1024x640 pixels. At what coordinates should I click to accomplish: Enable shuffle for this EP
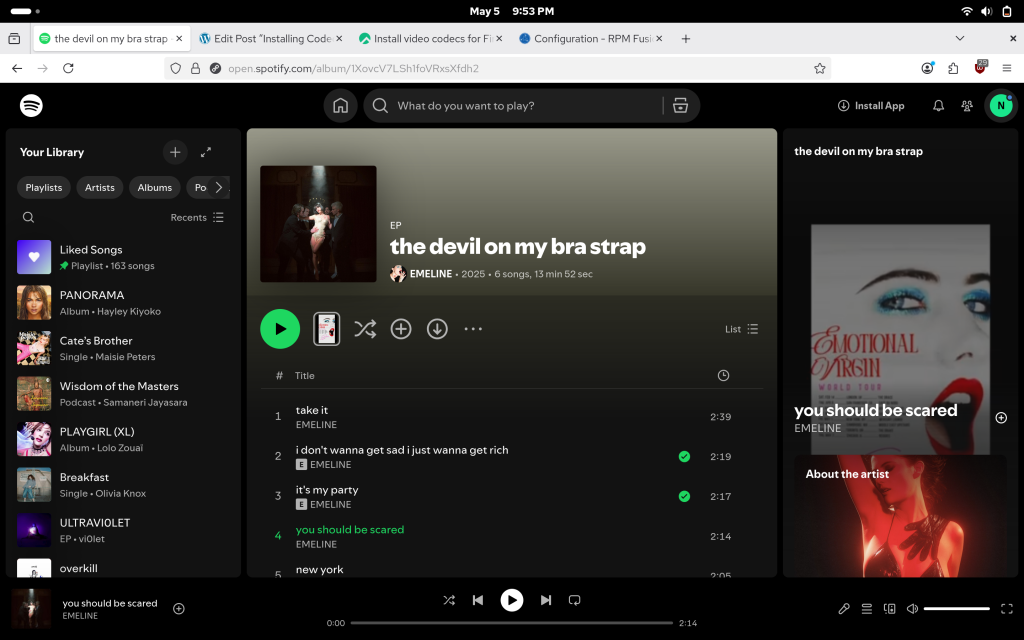(x=364, y=329)
